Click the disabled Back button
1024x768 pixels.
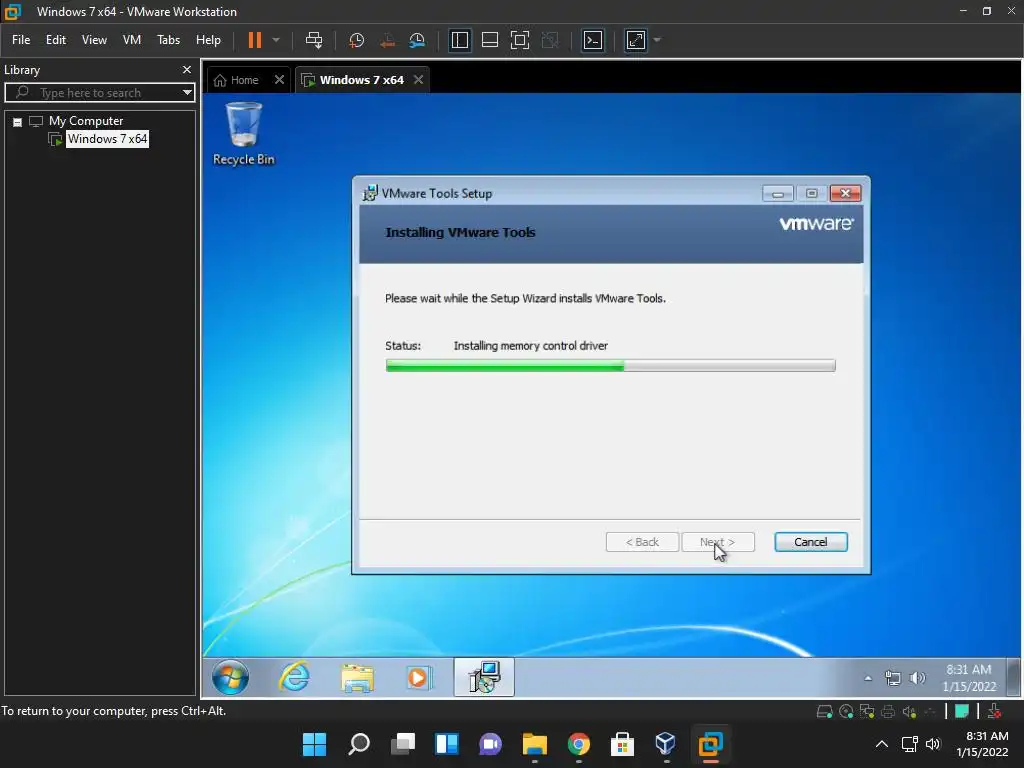point(642,542)
